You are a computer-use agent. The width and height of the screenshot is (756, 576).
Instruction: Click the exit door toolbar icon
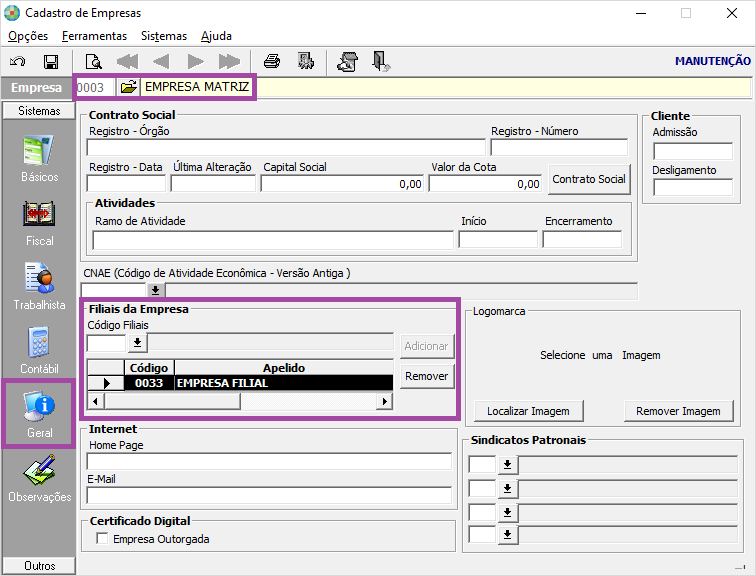pos(381,62)
